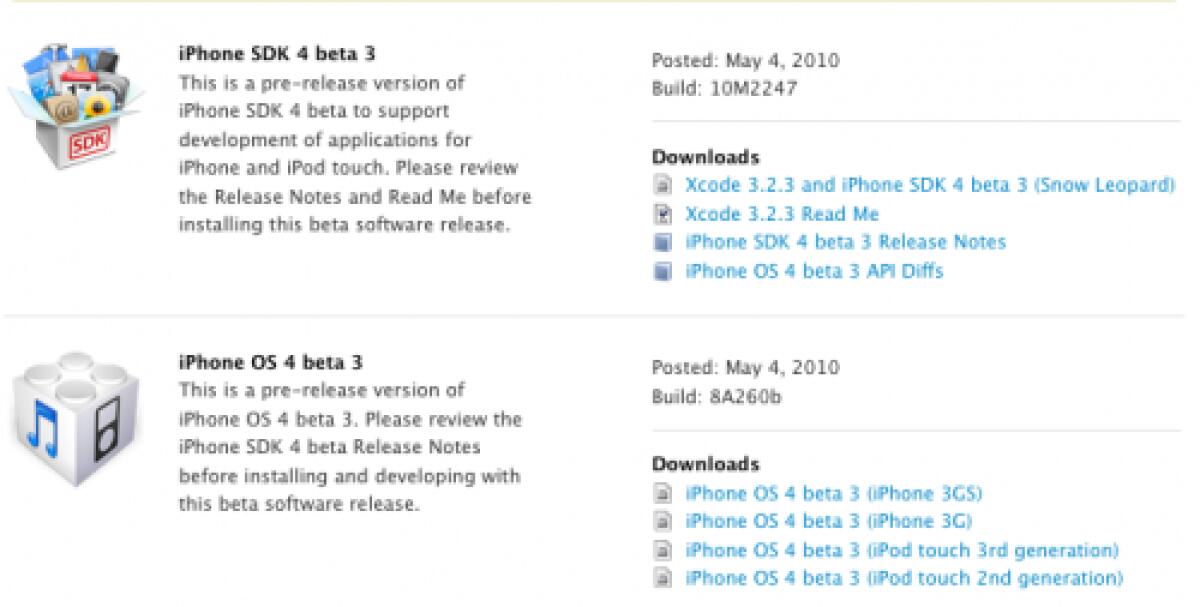Click the file icon beside Xcode 3.2.3 download

tap(662, 185)
